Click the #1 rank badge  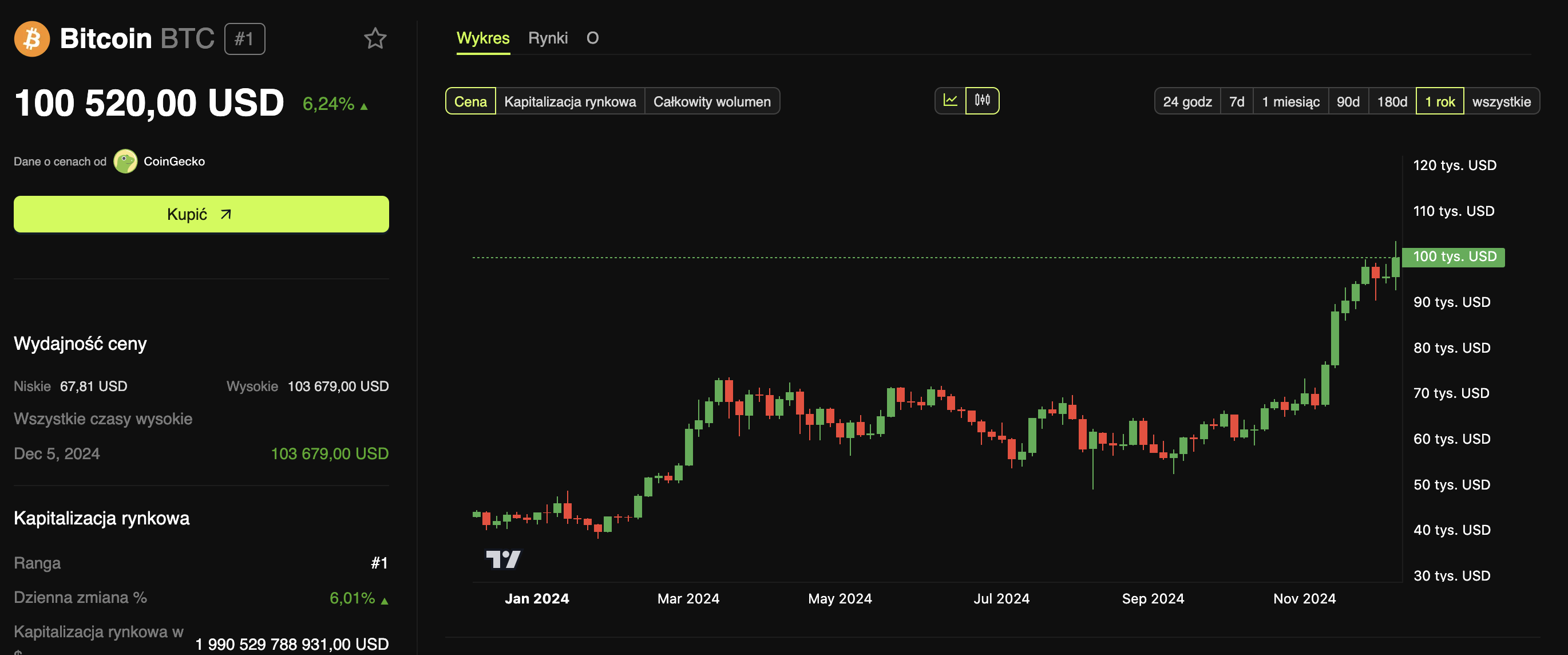click(244, 39)
